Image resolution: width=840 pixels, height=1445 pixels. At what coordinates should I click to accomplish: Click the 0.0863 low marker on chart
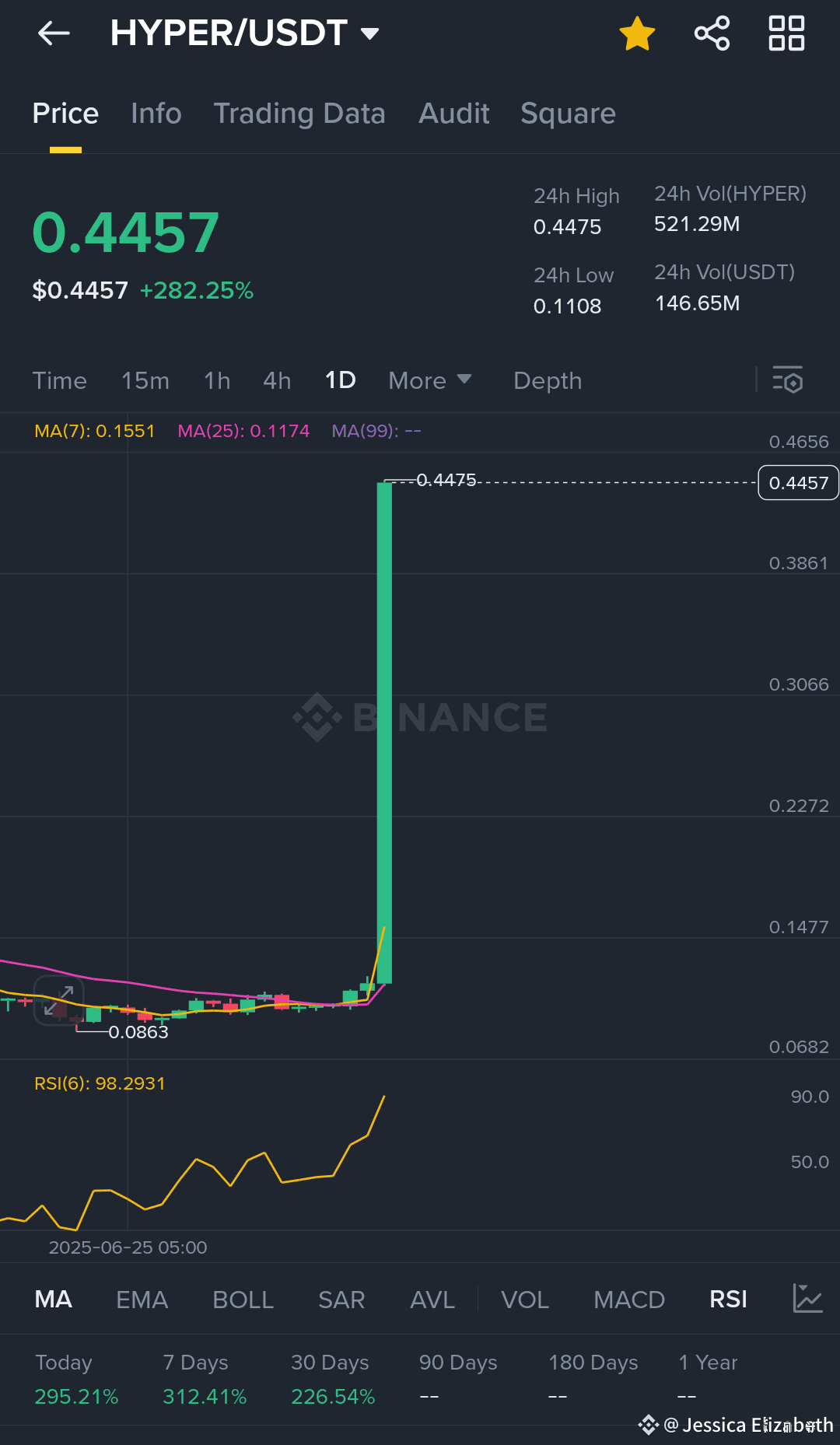pyautogui.click(x=138, y=1032)
